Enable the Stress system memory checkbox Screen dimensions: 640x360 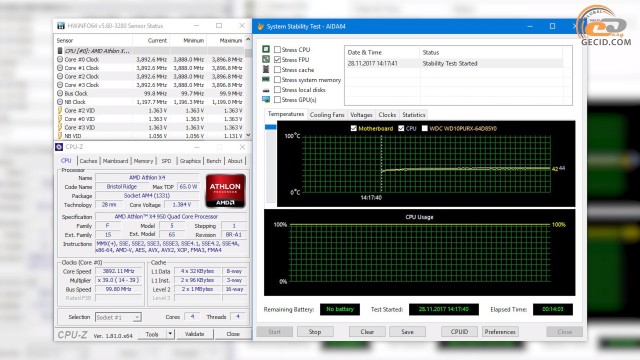click(x=277, y=80)
